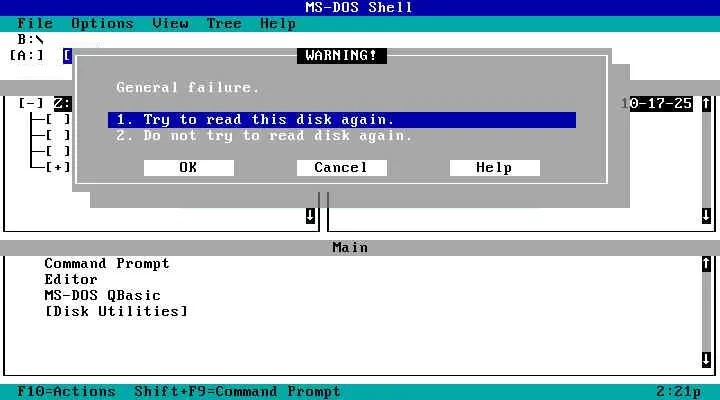Open the Help menu
Screen dimensions: 720x400
[278, 23]
